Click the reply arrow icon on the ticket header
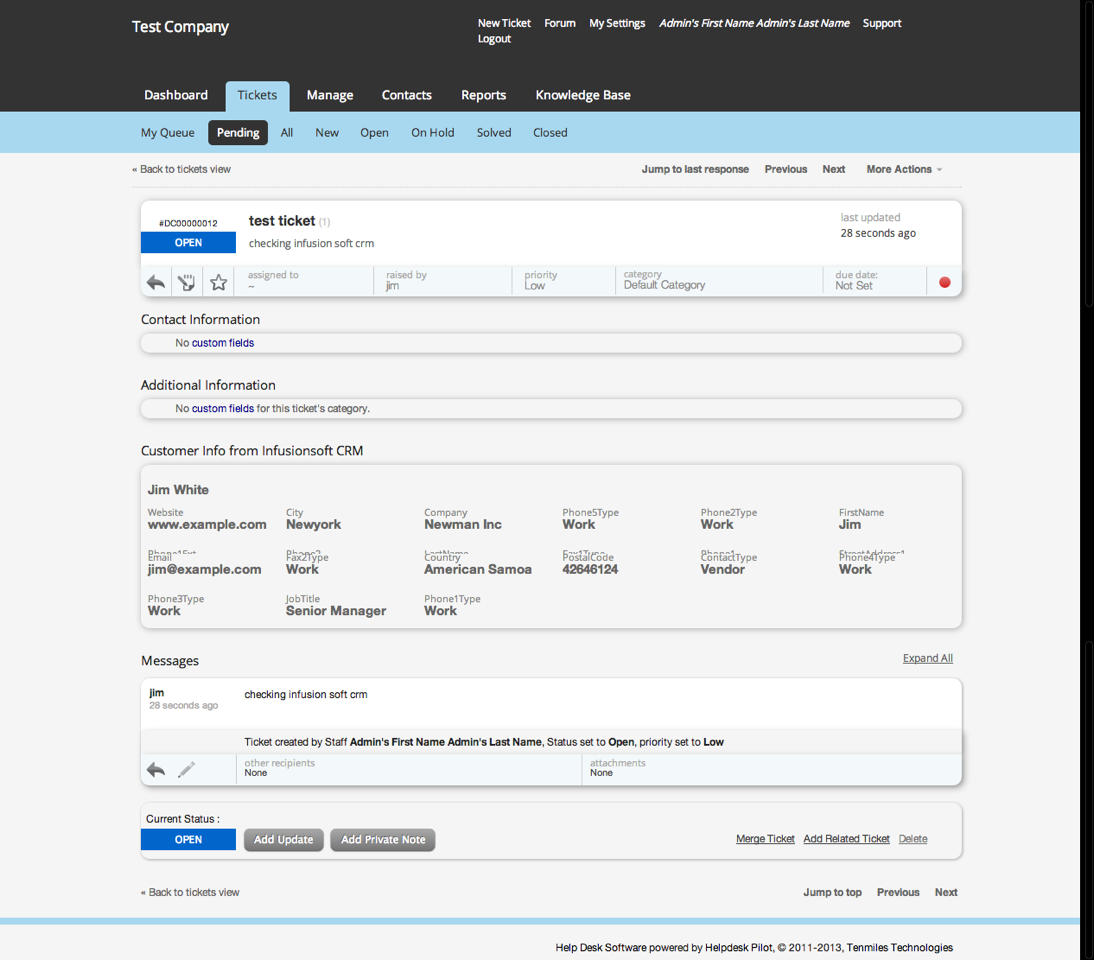The image size is (1094, 960). tap(156, 282)
